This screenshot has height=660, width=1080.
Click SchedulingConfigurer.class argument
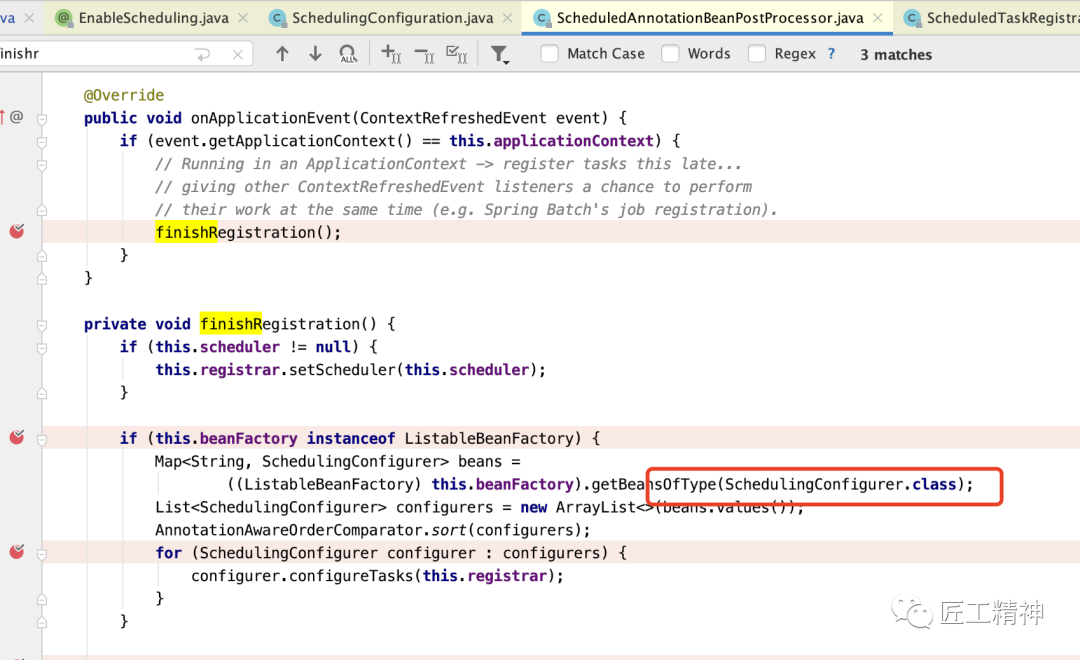(840, 484)
